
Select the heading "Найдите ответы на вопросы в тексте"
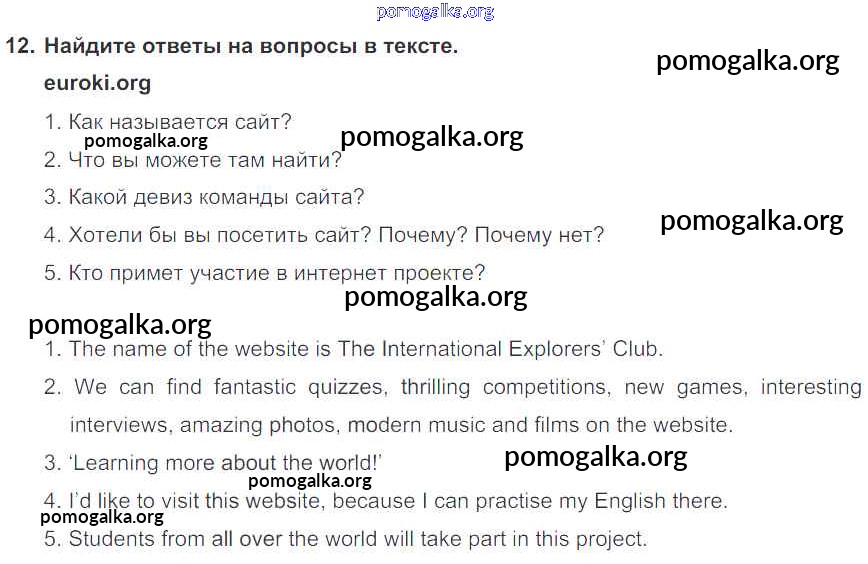(251, 46)
